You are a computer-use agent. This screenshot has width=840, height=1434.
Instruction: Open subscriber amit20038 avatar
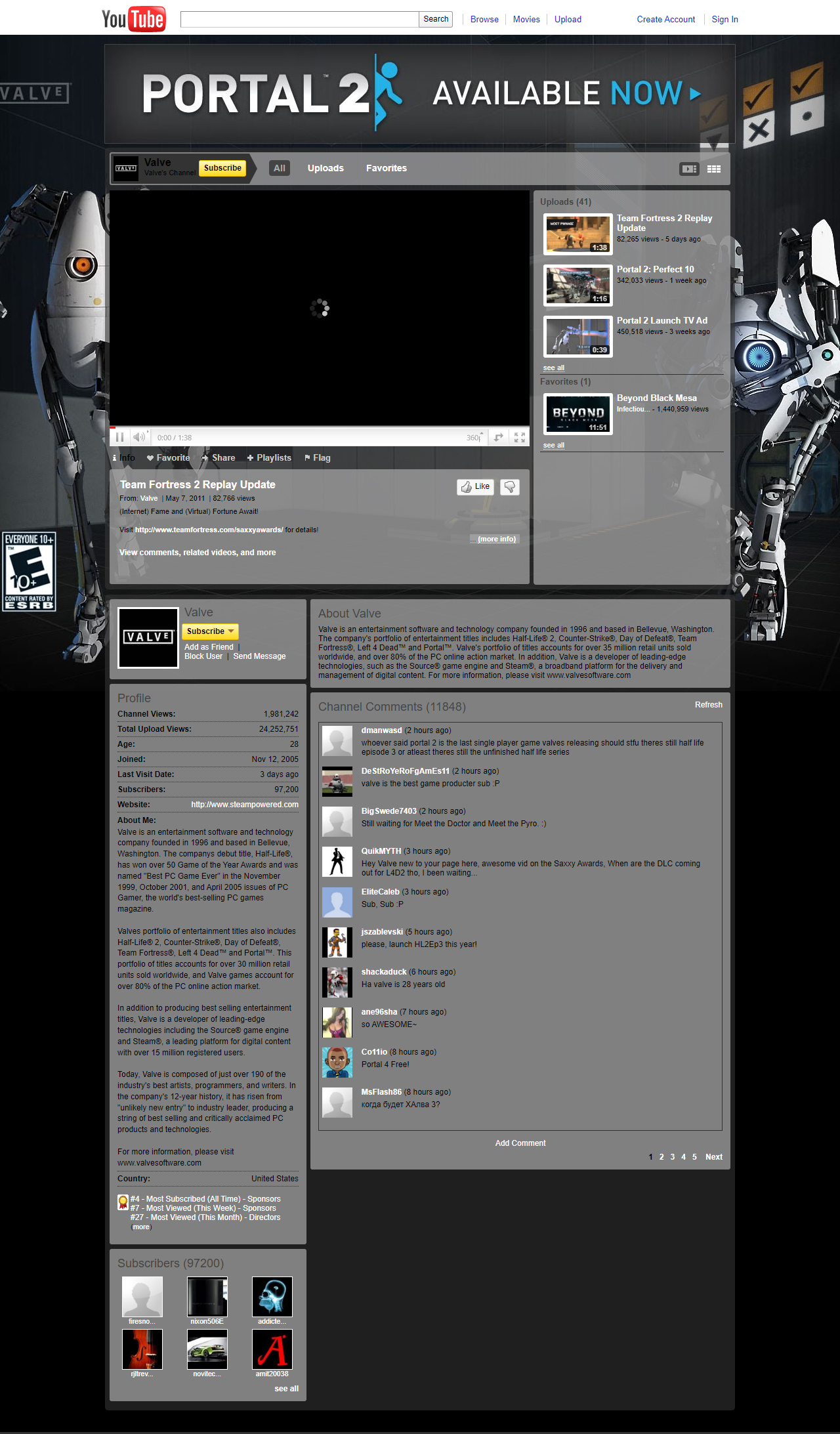pos(272,1349)
